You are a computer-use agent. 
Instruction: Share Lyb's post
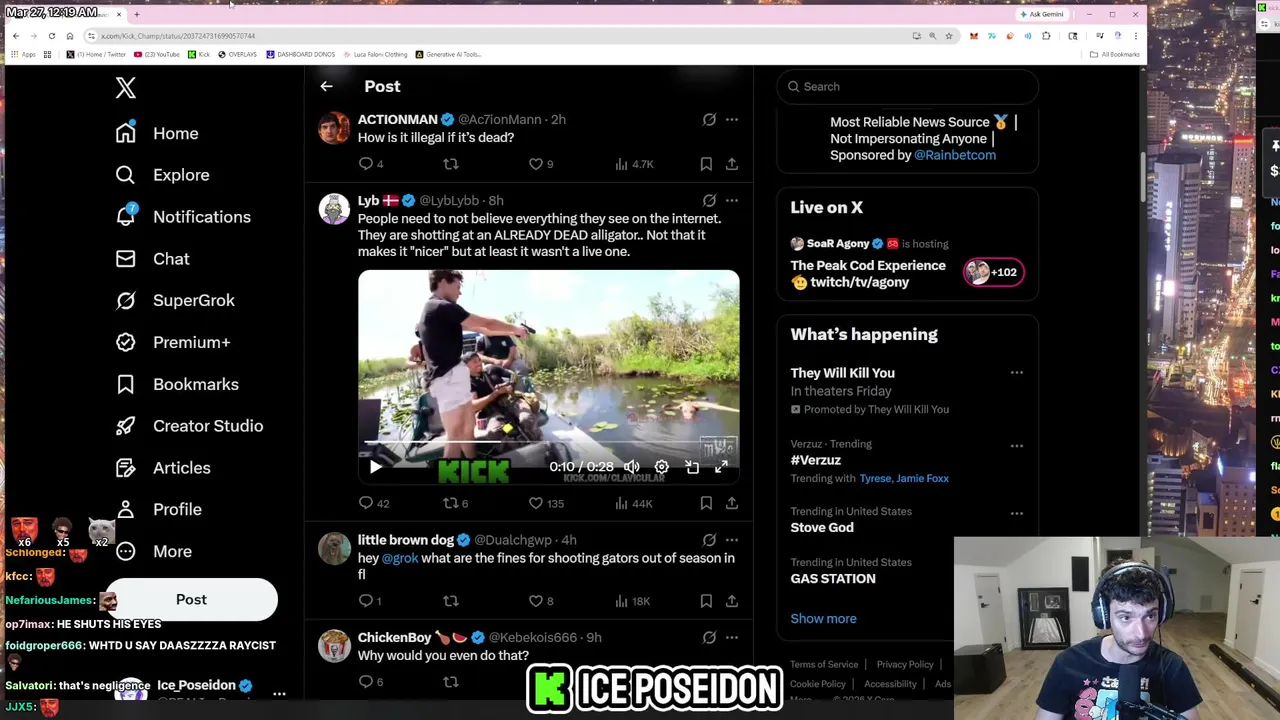click(x=732, y=504)
